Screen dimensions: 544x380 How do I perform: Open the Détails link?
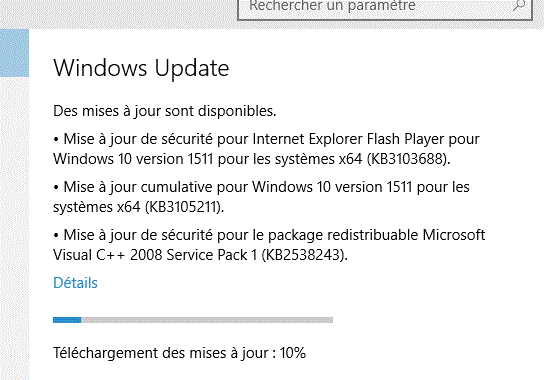pos(75,283)
